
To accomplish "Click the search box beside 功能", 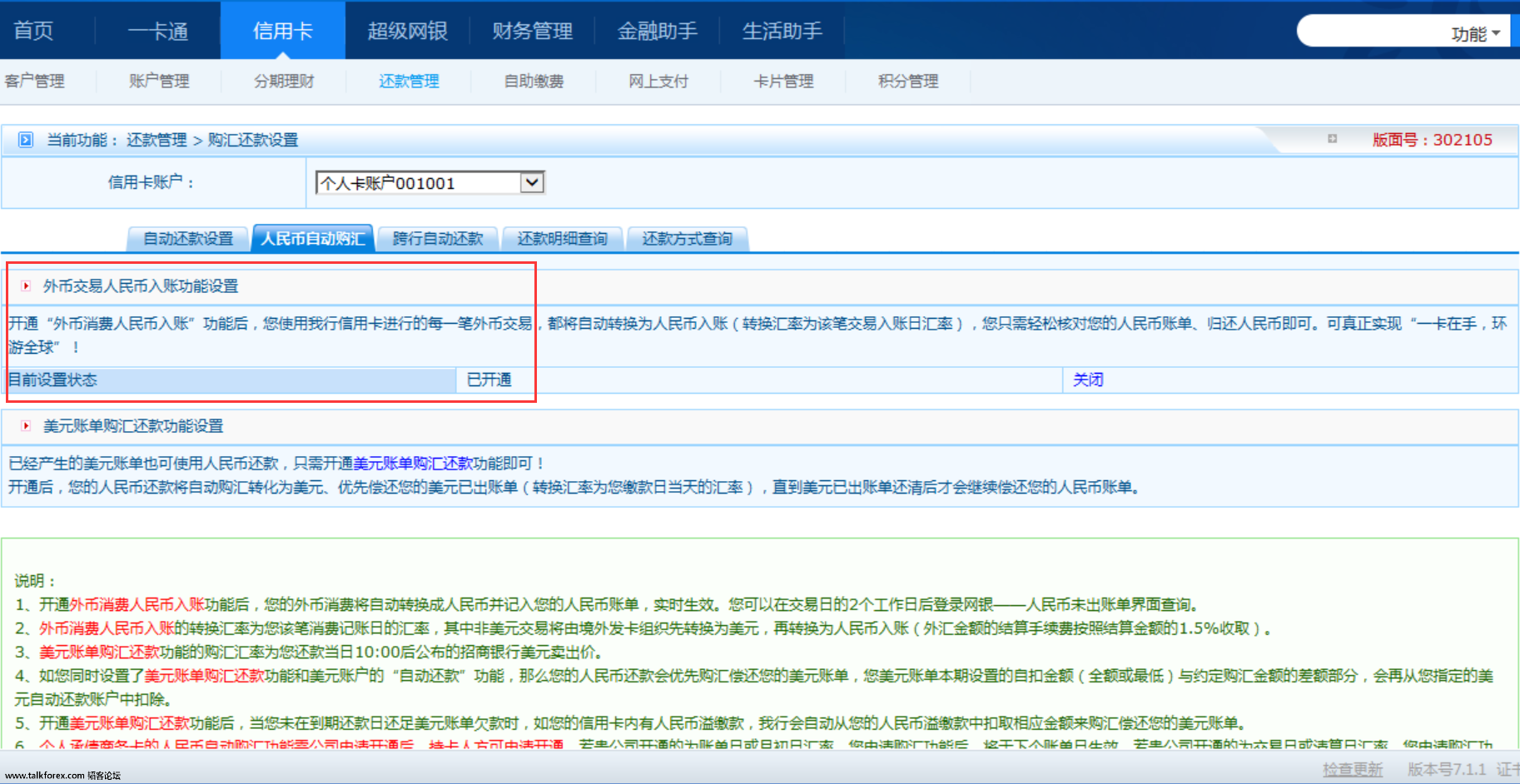I will pos(1373,32).
